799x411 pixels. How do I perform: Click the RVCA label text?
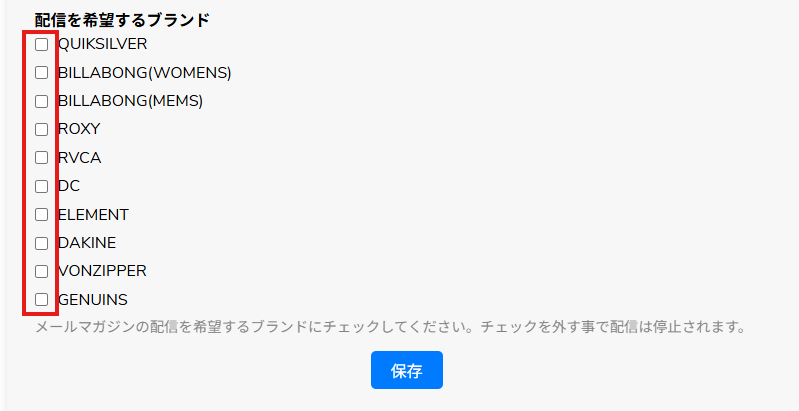(80, 157)
